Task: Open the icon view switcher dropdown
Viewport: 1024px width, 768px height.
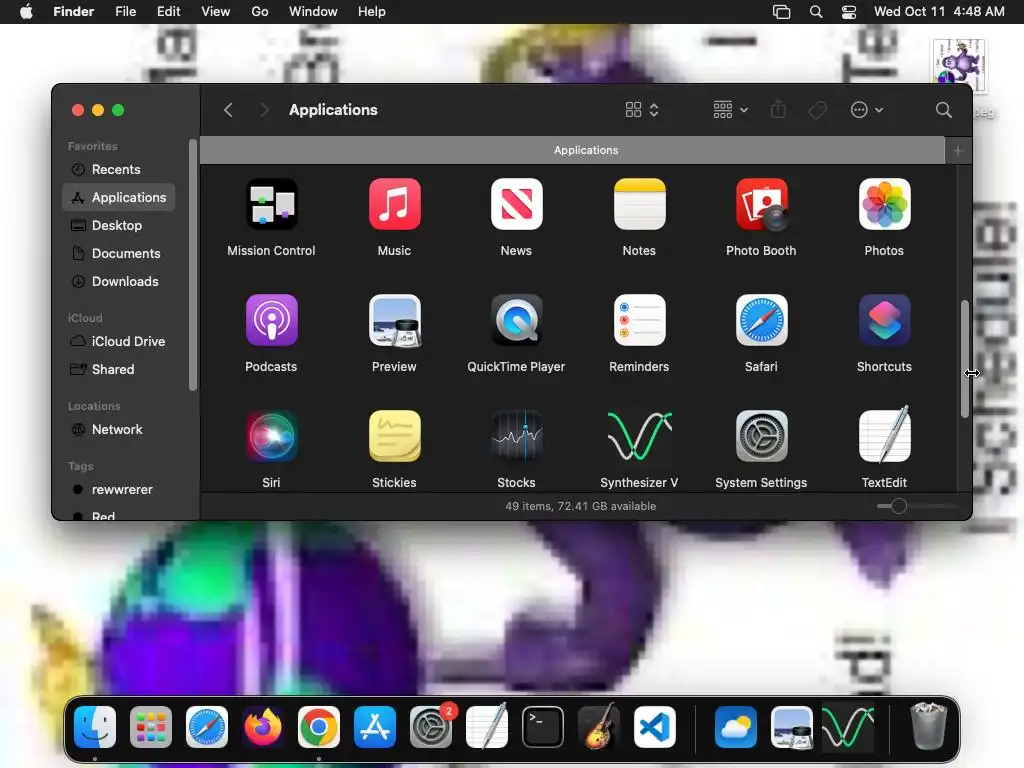Action: tap(641, 110)
